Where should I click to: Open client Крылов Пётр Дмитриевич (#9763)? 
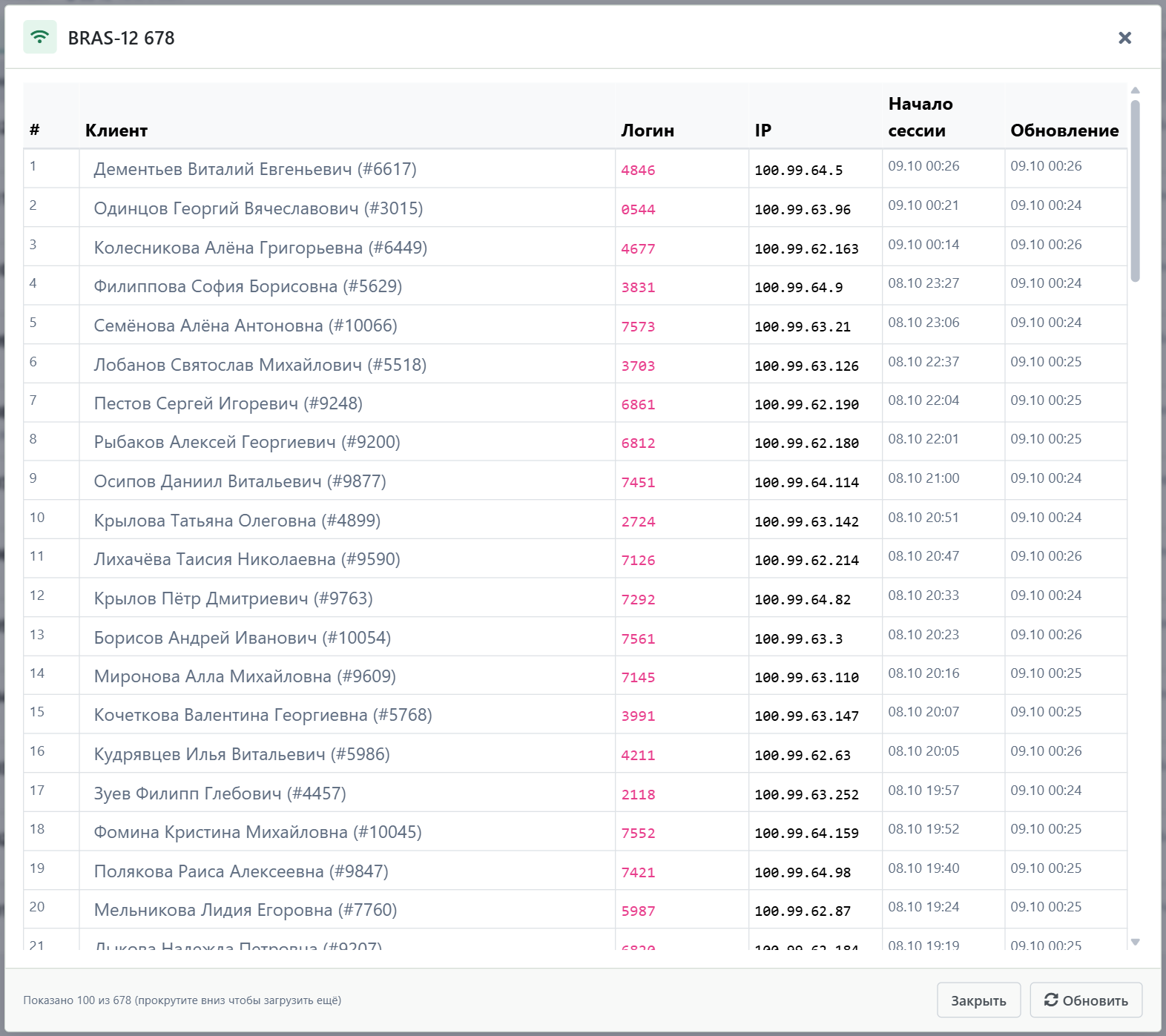tap(234, 598)
